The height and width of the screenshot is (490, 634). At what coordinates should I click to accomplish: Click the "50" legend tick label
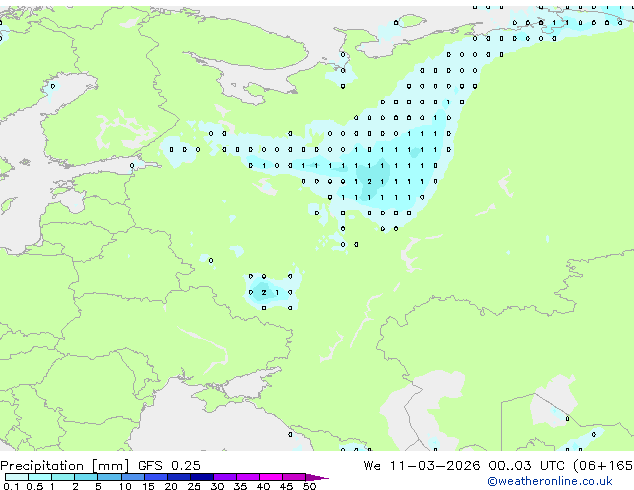point(310,486)
